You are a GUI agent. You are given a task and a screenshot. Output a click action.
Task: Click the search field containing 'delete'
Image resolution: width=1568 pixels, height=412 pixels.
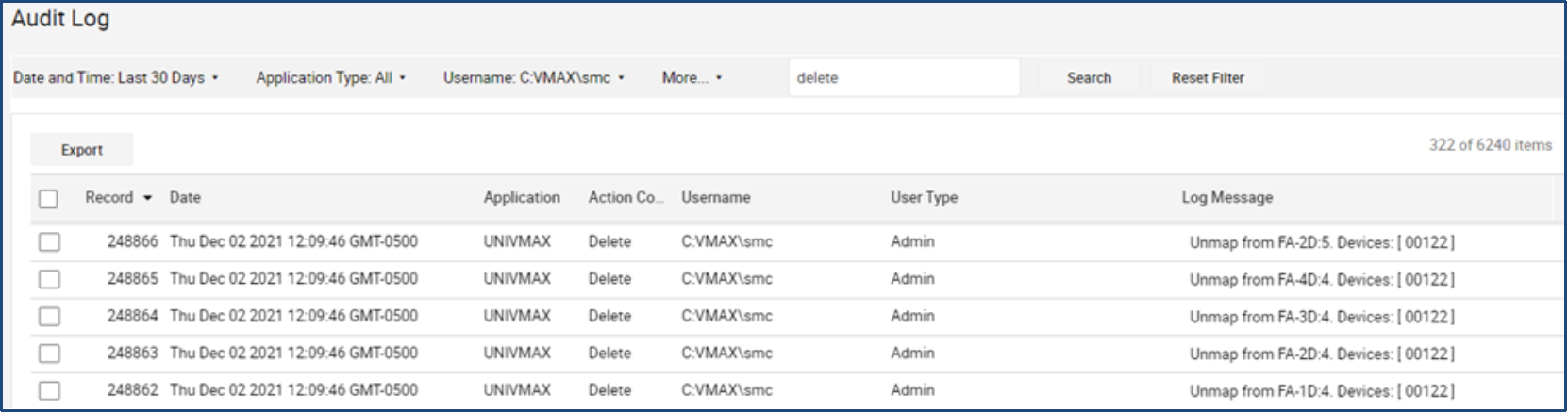(904, 77)
